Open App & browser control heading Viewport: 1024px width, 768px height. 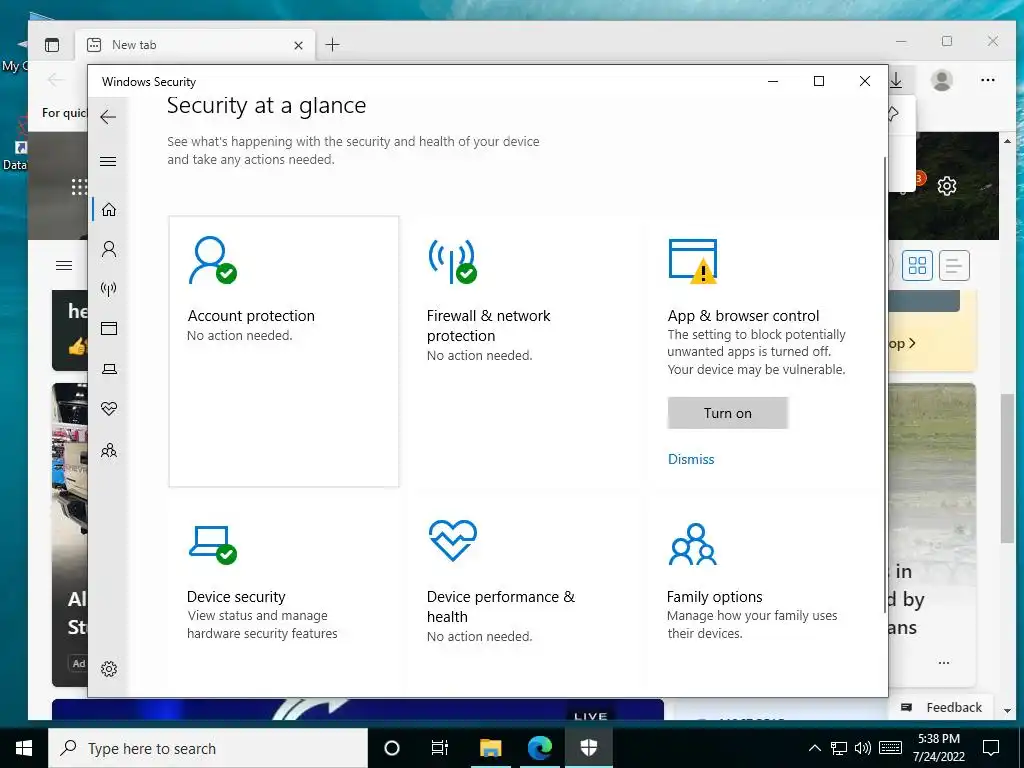click(x=743, y=315)
